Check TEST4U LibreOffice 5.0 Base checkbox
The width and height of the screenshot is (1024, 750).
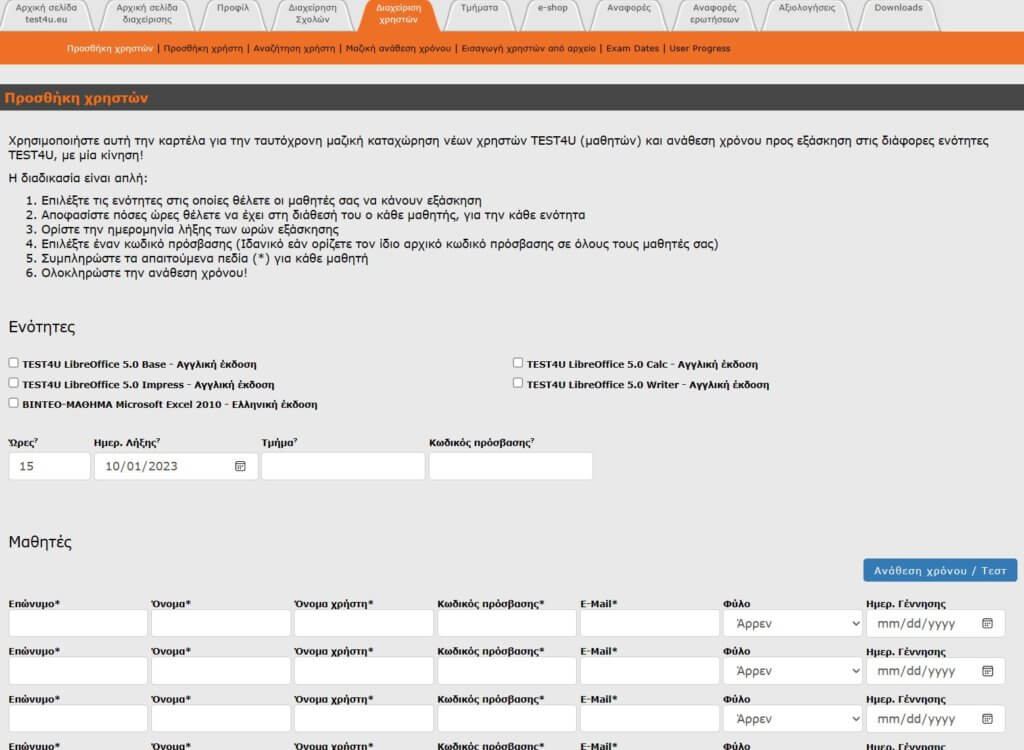pos(13,364)
